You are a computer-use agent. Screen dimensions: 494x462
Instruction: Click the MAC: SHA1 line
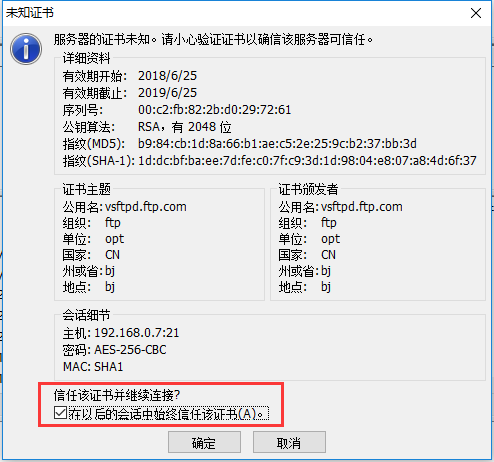click(93, 367)
